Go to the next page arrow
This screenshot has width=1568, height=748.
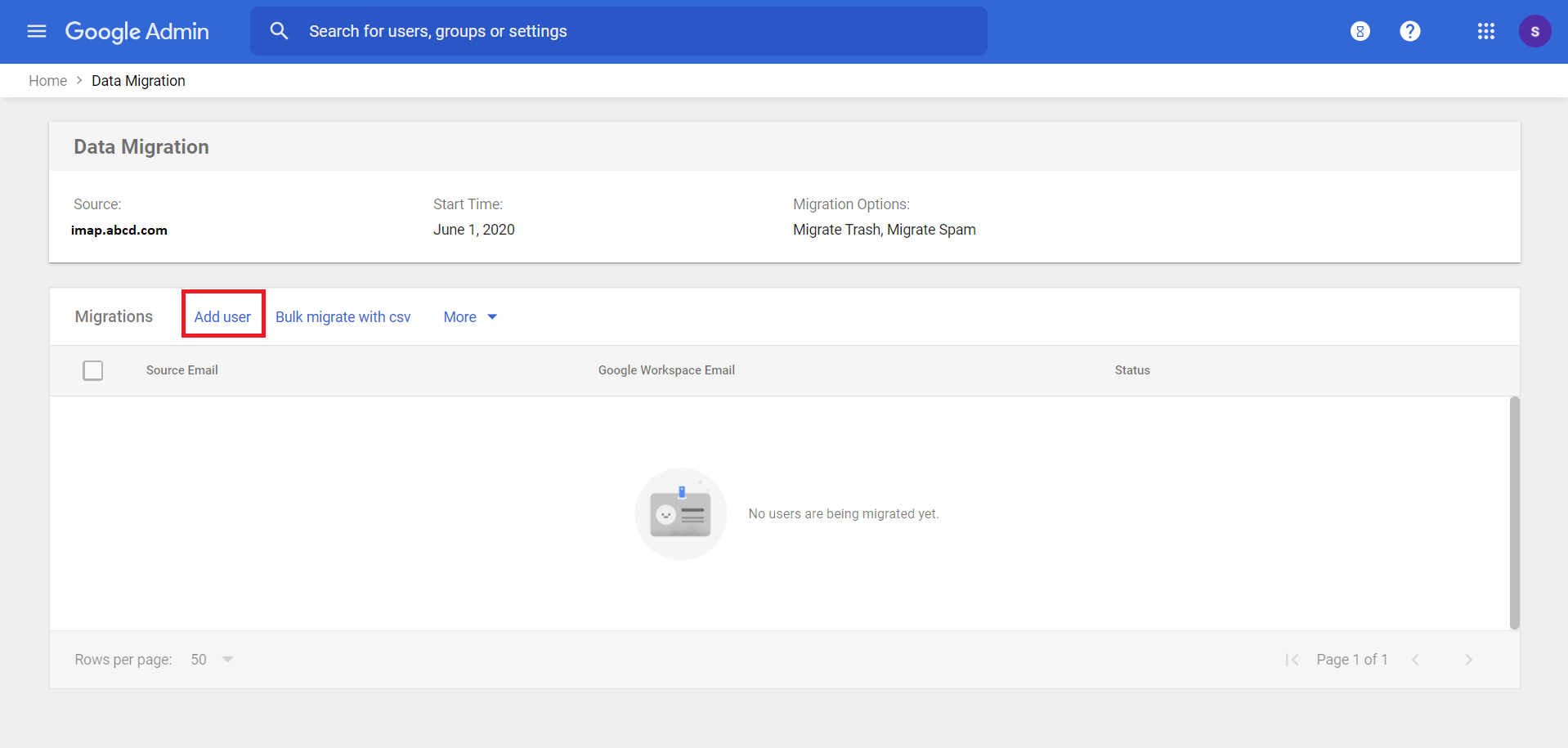click(x=1468, y=660)
